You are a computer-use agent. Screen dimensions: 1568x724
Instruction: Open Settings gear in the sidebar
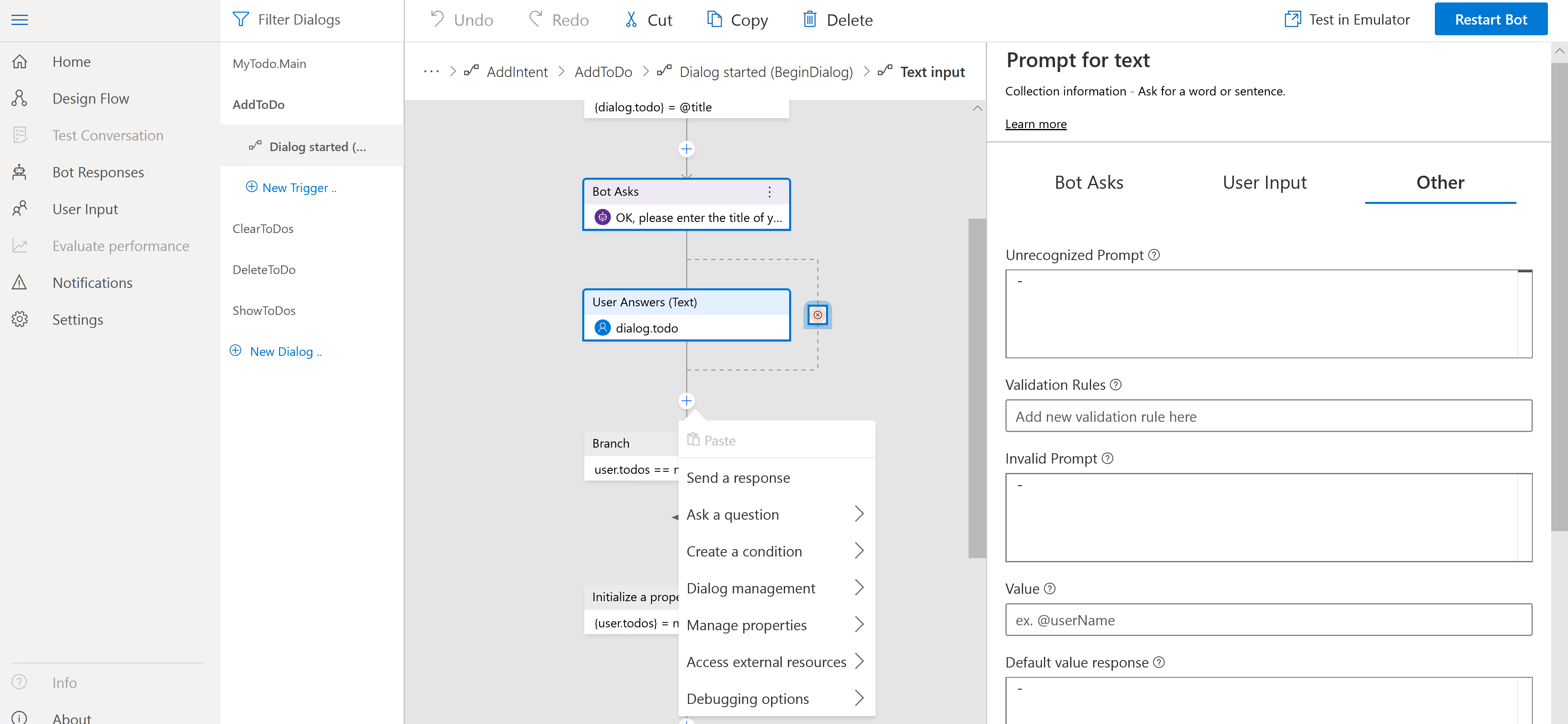pos(20,319)
